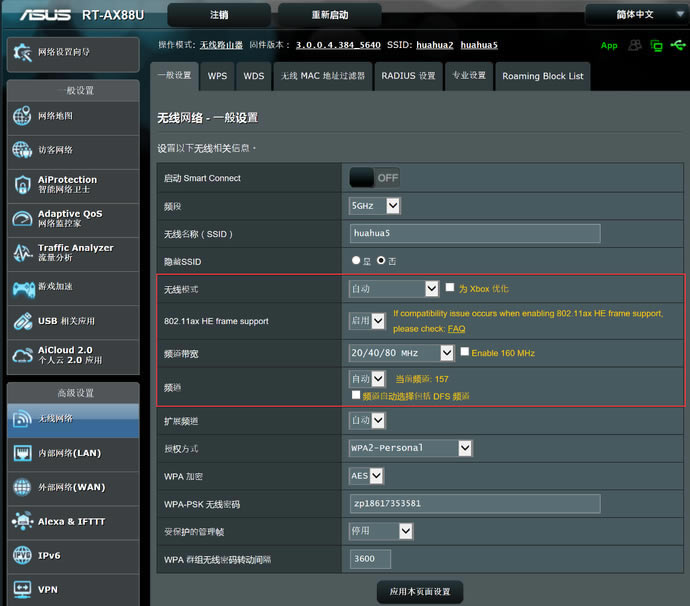
Task: Switch to the WPS tab
Action: point(217,76)
